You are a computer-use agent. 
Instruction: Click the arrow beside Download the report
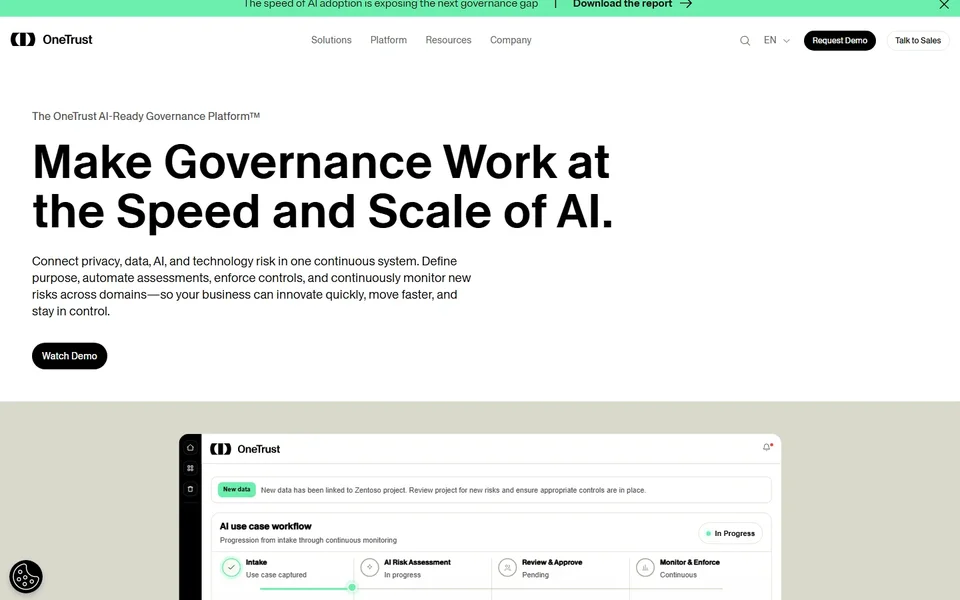686,4
